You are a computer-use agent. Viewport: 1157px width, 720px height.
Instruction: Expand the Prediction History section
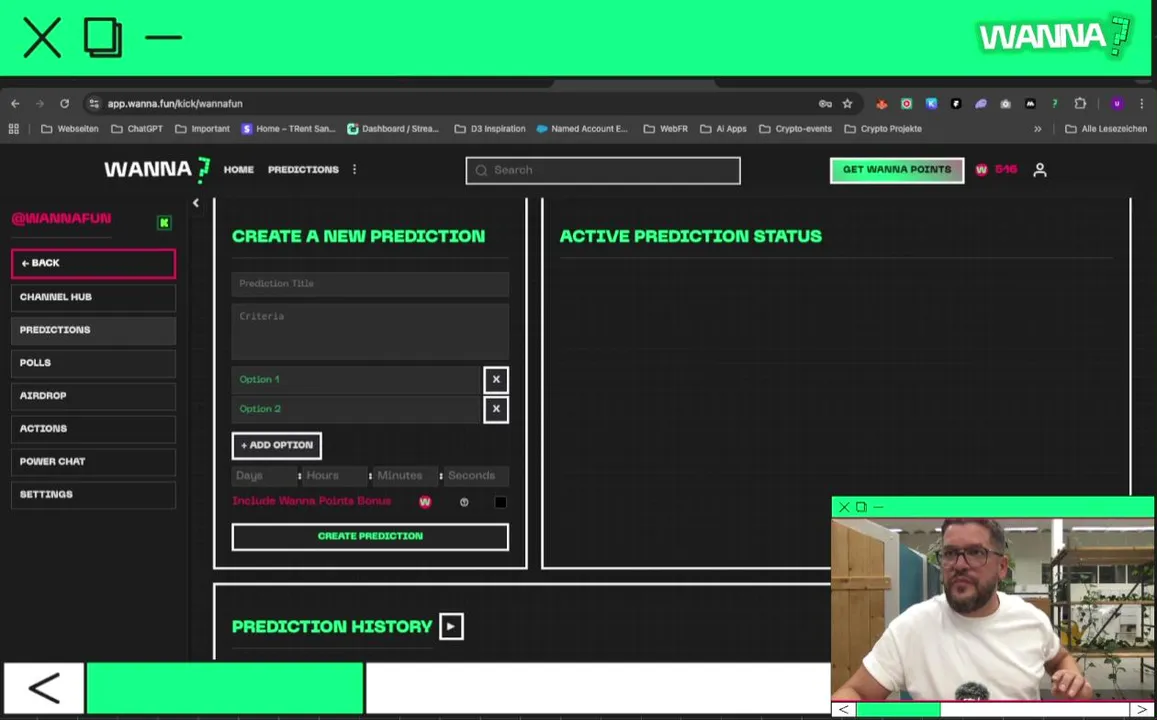click(451, 626)
